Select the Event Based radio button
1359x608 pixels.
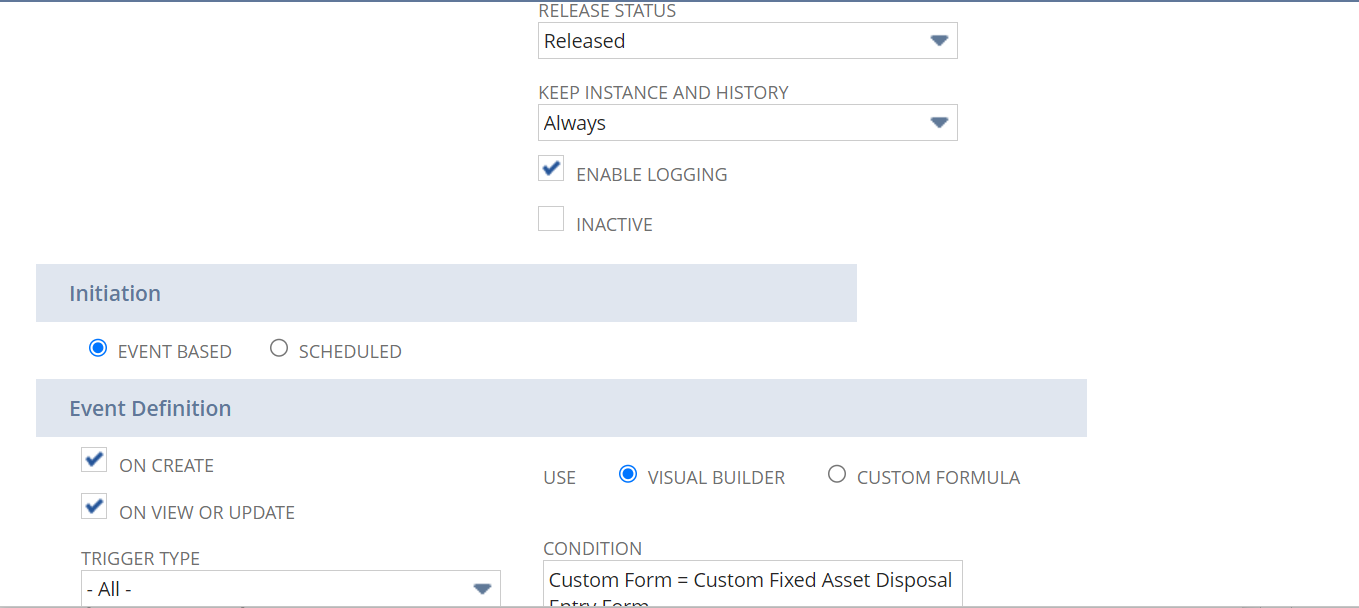pos(98,349)
